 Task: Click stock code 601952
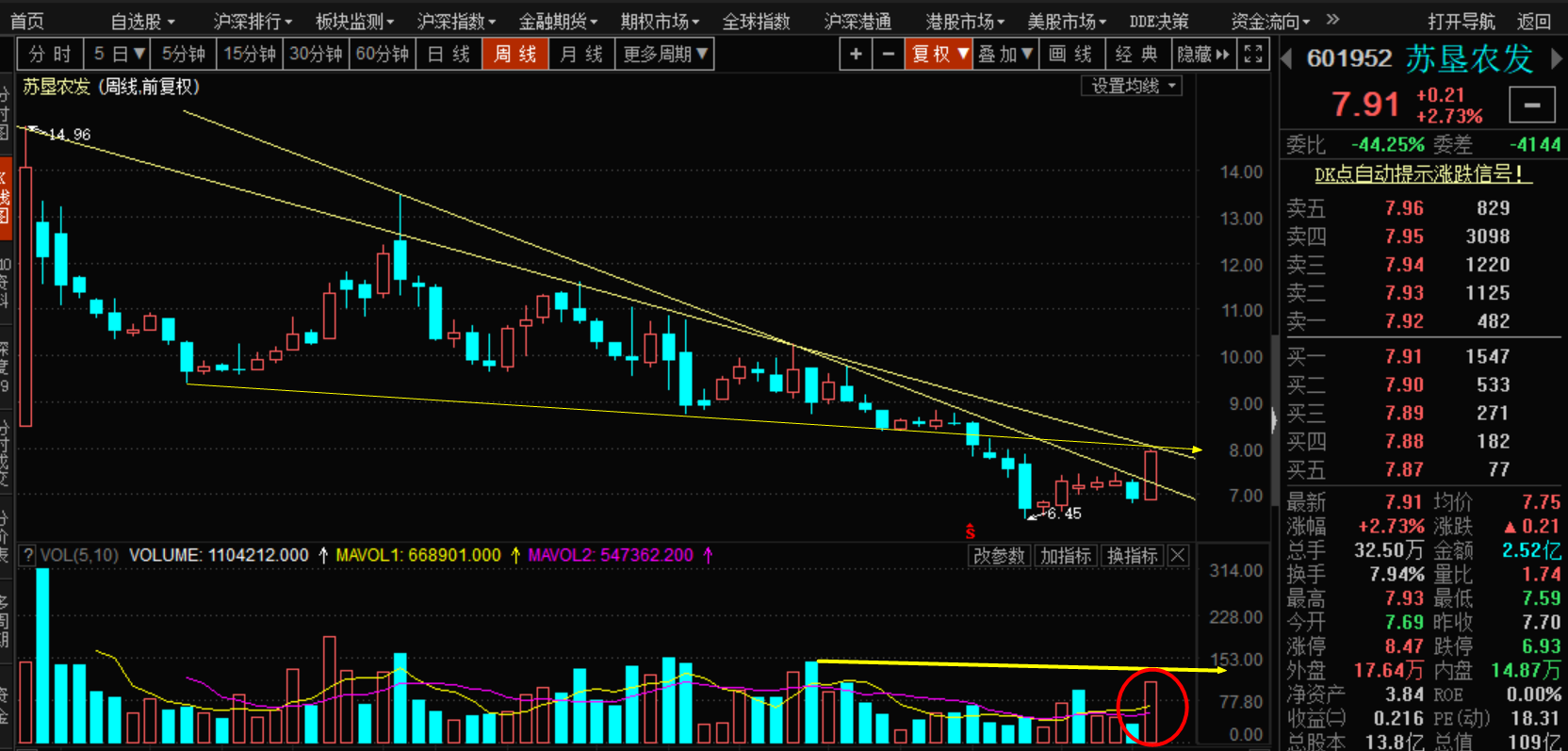(x=1349, y=58)
